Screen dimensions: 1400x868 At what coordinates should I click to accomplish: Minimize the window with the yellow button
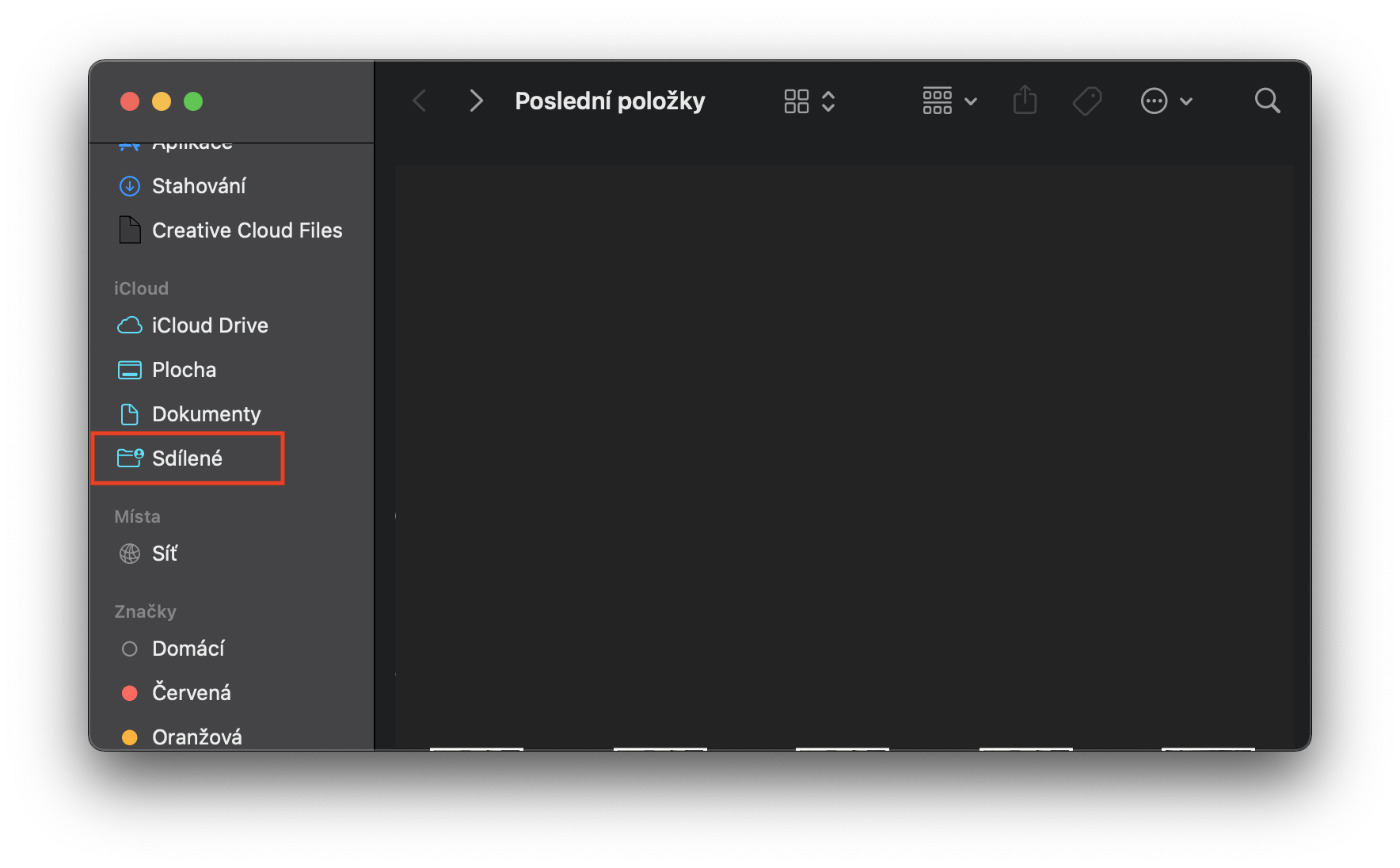coord(162,101)
